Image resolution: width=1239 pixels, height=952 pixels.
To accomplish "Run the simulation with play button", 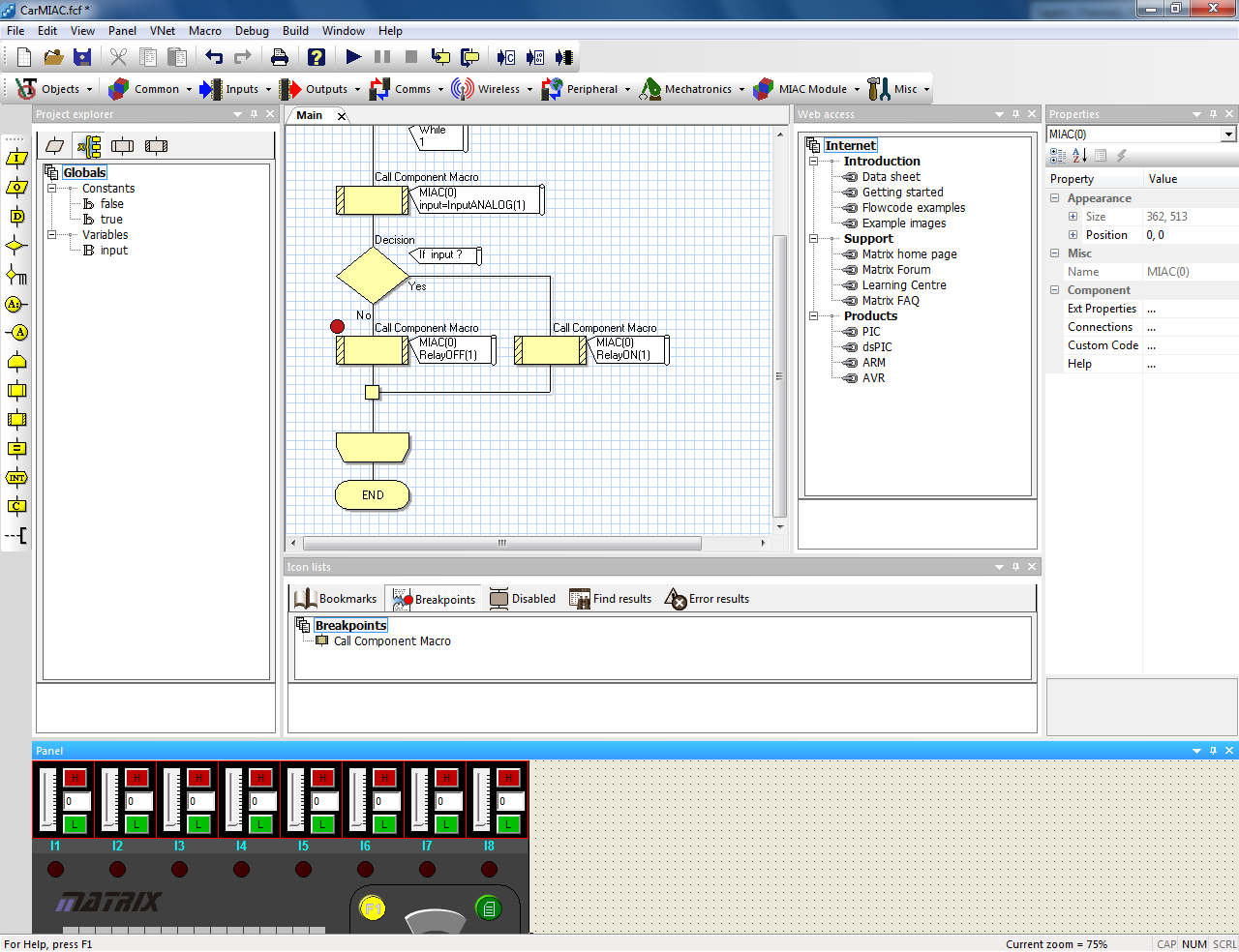I will (x=353, y=57).
